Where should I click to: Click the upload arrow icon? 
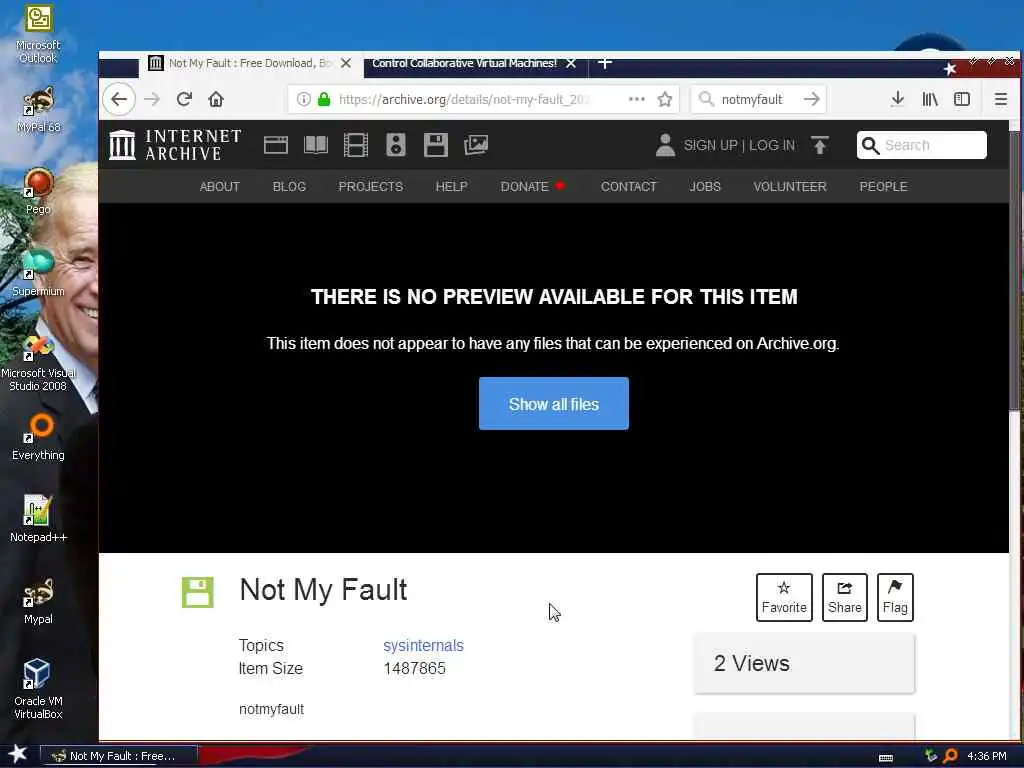tap(820, 145)
